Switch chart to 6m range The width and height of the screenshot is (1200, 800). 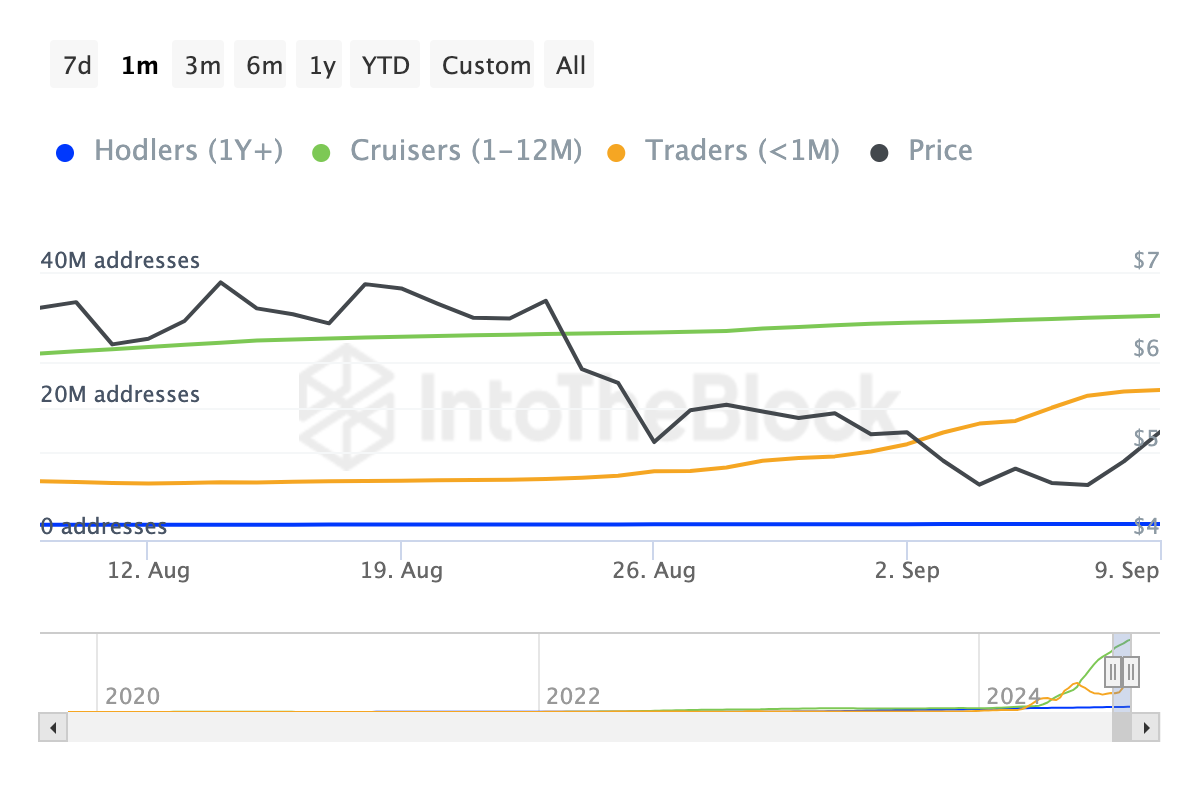(264, 66)
